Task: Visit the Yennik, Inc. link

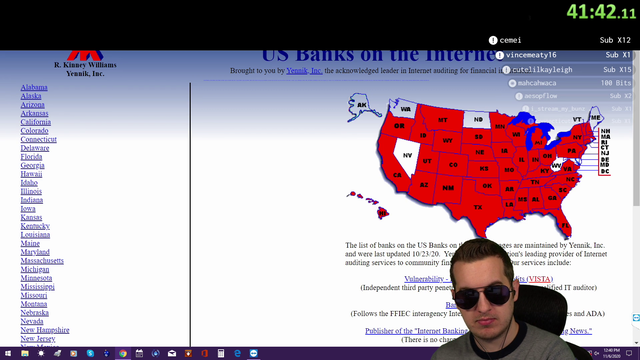Action: [304, 71]
